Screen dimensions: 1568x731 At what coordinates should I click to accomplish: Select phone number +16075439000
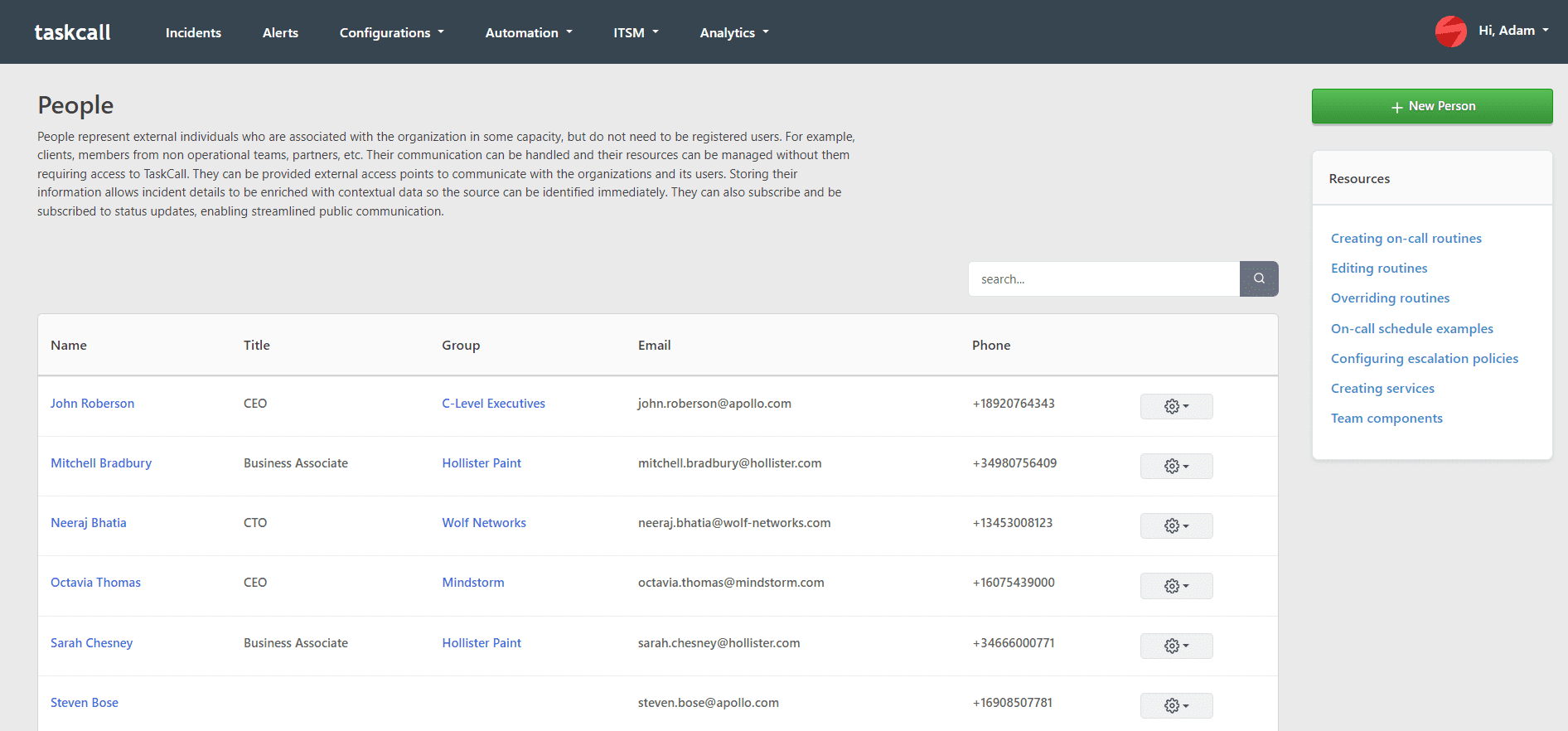tap(1014, 583)
